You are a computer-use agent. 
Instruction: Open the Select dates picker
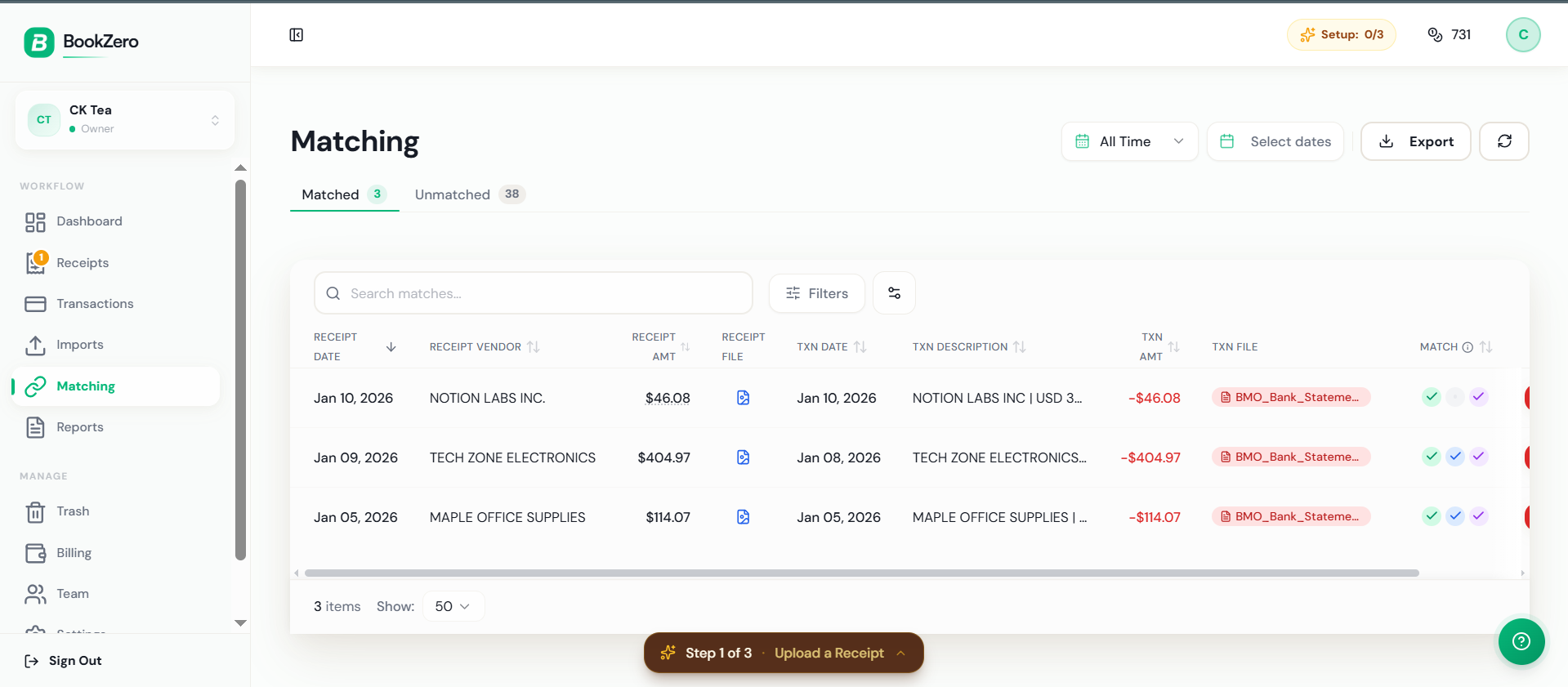tap(1275, 141)
